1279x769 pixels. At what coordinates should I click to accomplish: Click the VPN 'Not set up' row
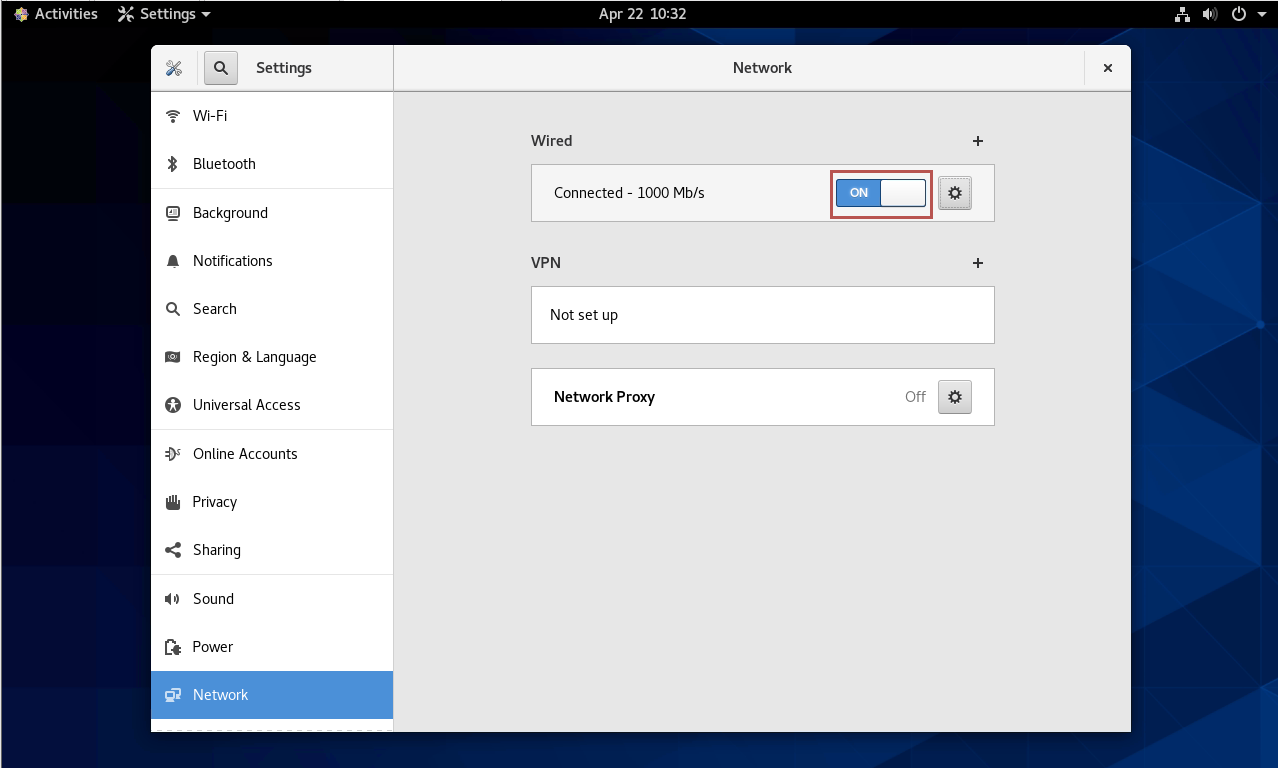click(x=763, y=315)
